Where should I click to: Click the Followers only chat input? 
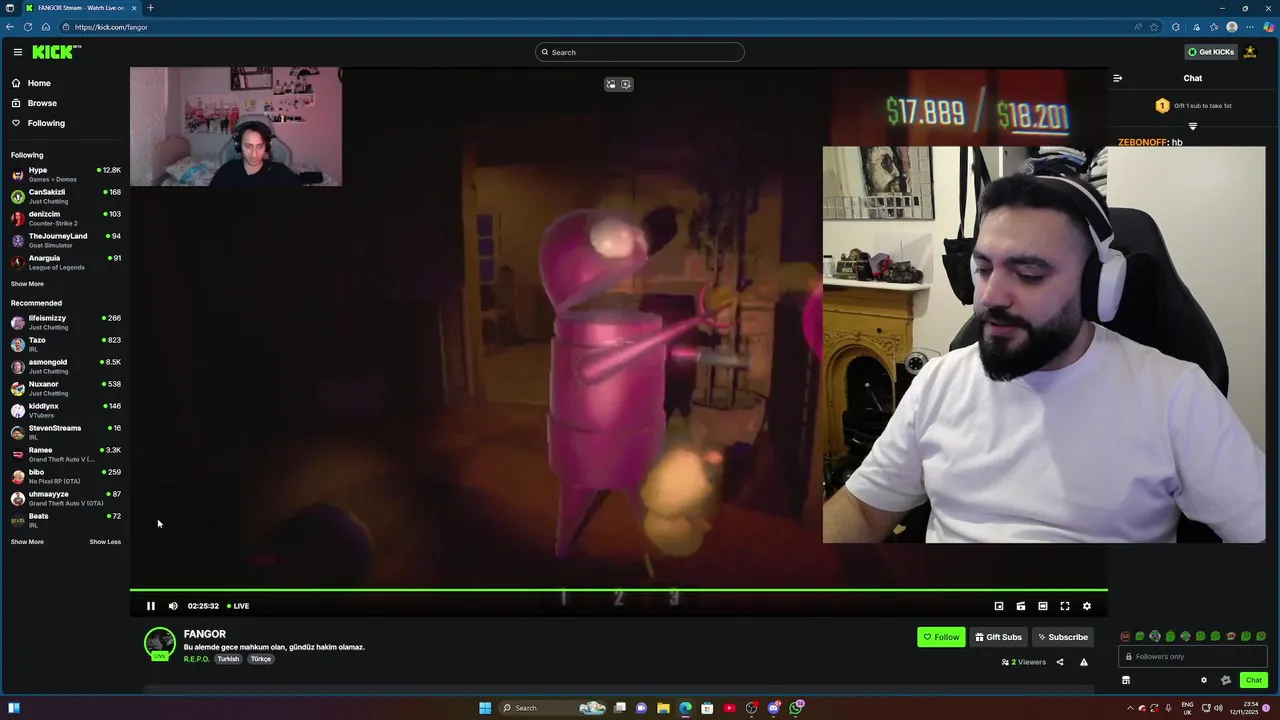coord(1193,657)
